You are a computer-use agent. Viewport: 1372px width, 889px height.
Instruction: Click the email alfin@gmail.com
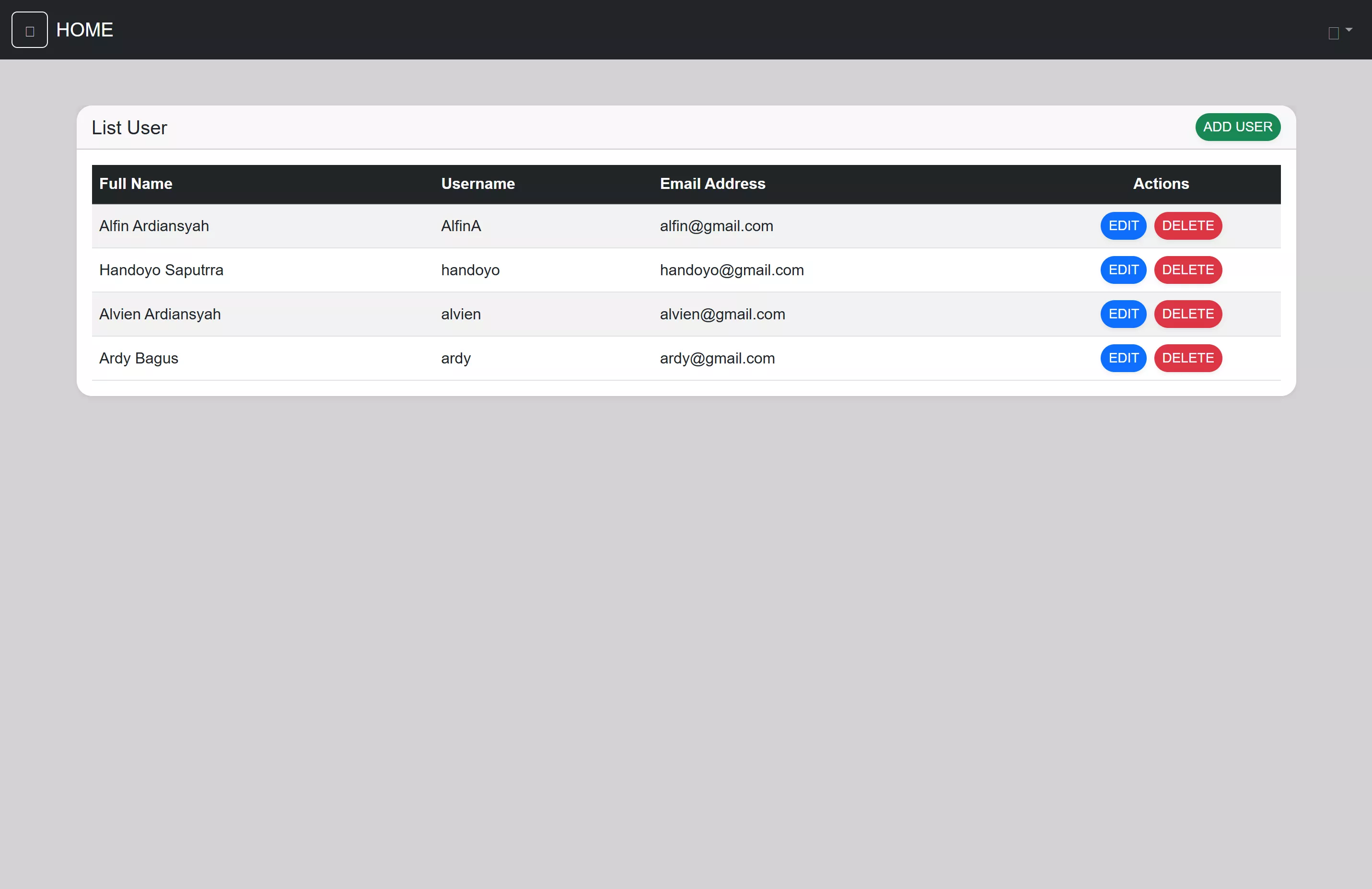717,226
